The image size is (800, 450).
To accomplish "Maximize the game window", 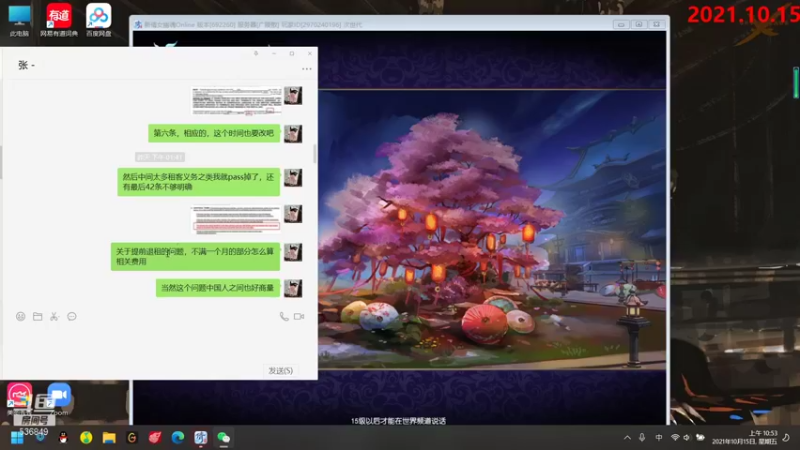I will [639, 24].
